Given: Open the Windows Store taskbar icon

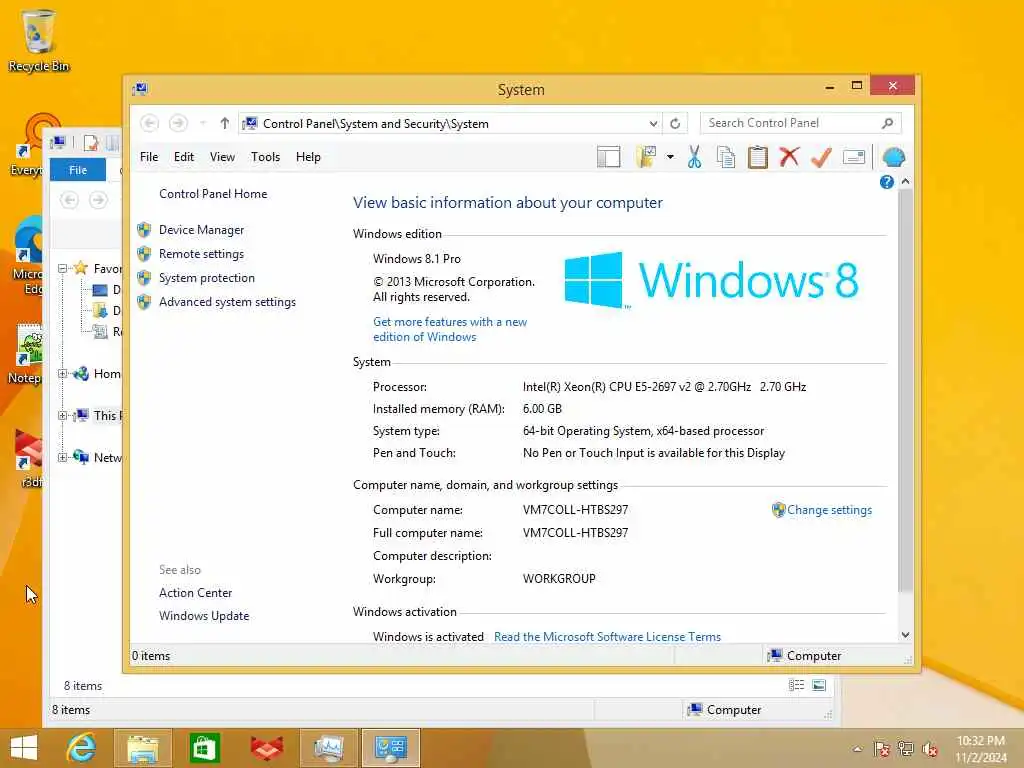Looking at the screenshot, I should tap(204, 748).
